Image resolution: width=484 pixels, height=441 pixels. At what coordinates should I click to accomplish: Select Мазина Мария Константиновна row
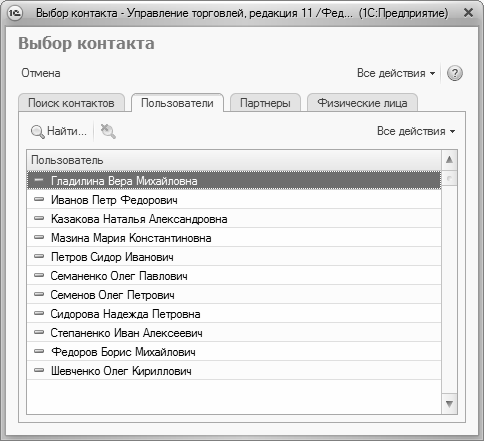click(x=234, y=238)
